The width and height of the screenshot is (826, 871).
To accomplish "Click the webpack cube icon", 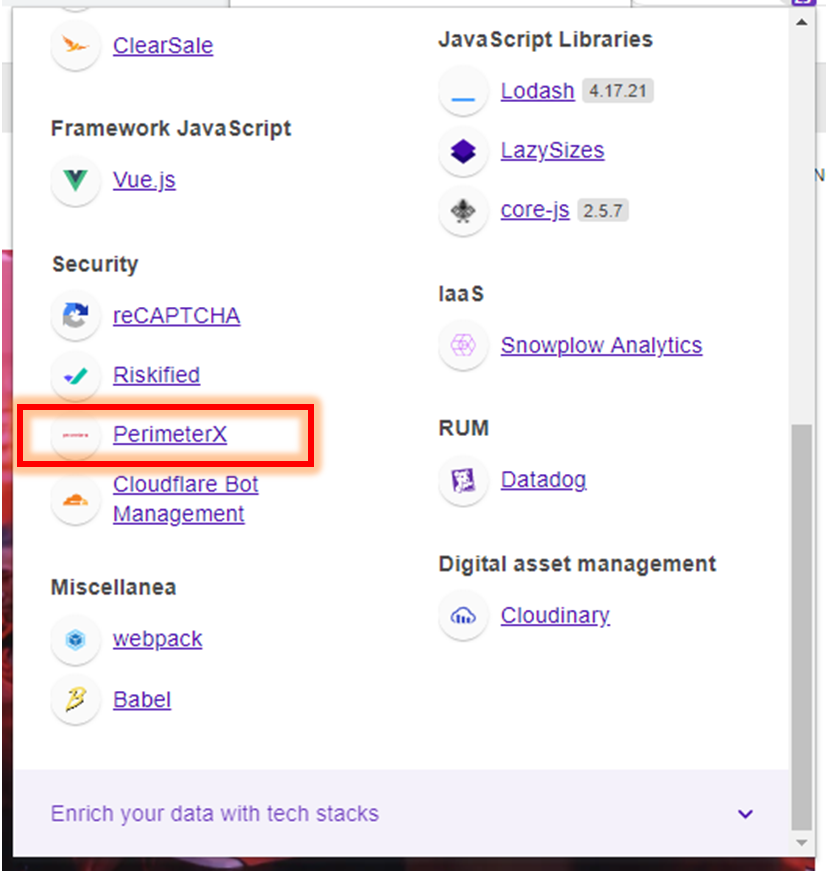I will click(75, 639).
